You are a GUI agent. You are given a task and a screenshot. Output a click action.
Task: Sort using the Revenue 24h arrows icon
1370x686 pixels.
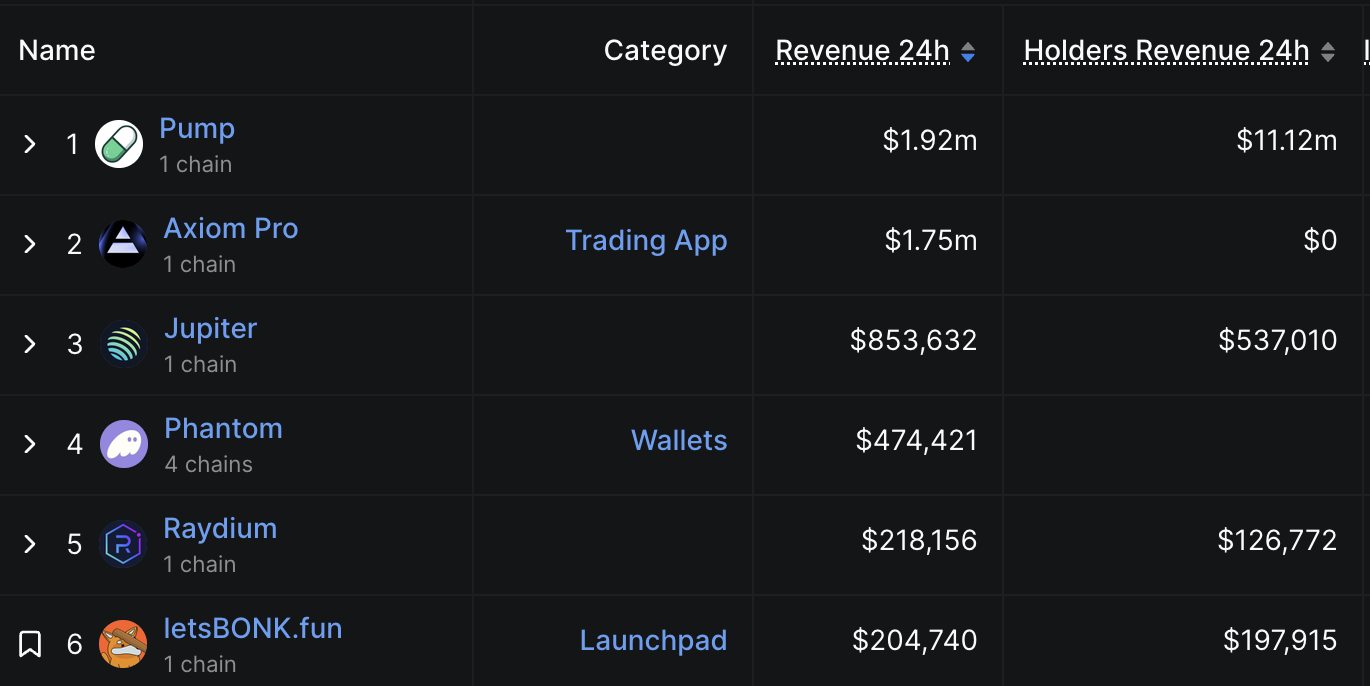pos(967,52)
